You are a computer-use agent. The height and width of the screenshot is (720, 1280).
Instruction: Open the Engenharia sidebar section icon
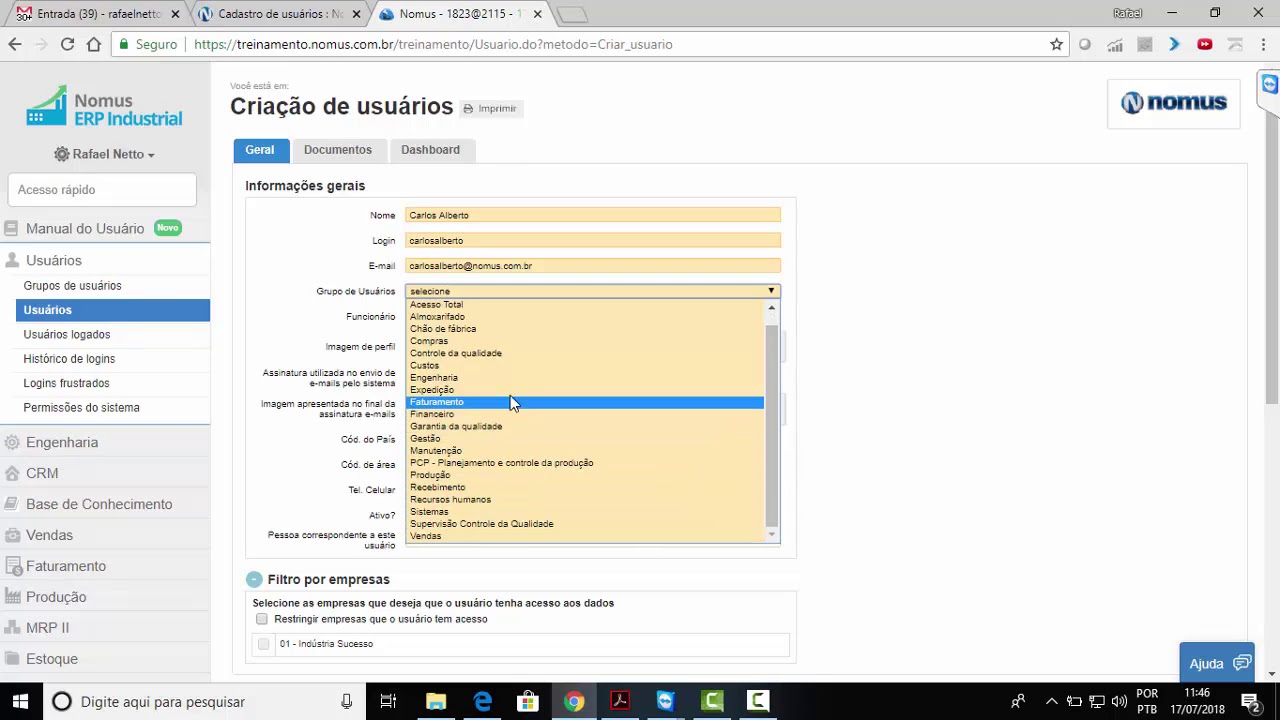point(12,442)
